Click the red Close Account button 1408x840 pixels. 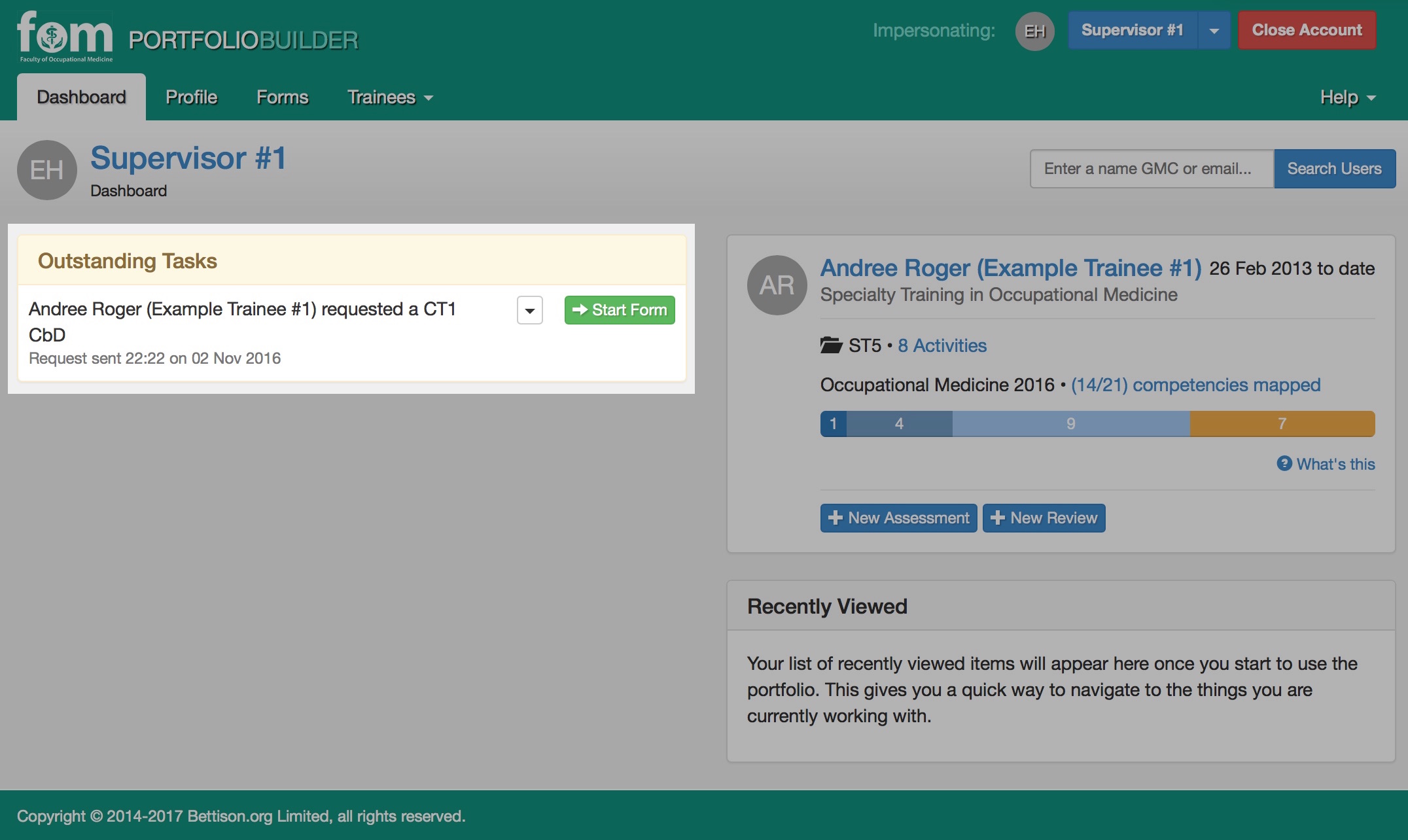pos(1307,30)
